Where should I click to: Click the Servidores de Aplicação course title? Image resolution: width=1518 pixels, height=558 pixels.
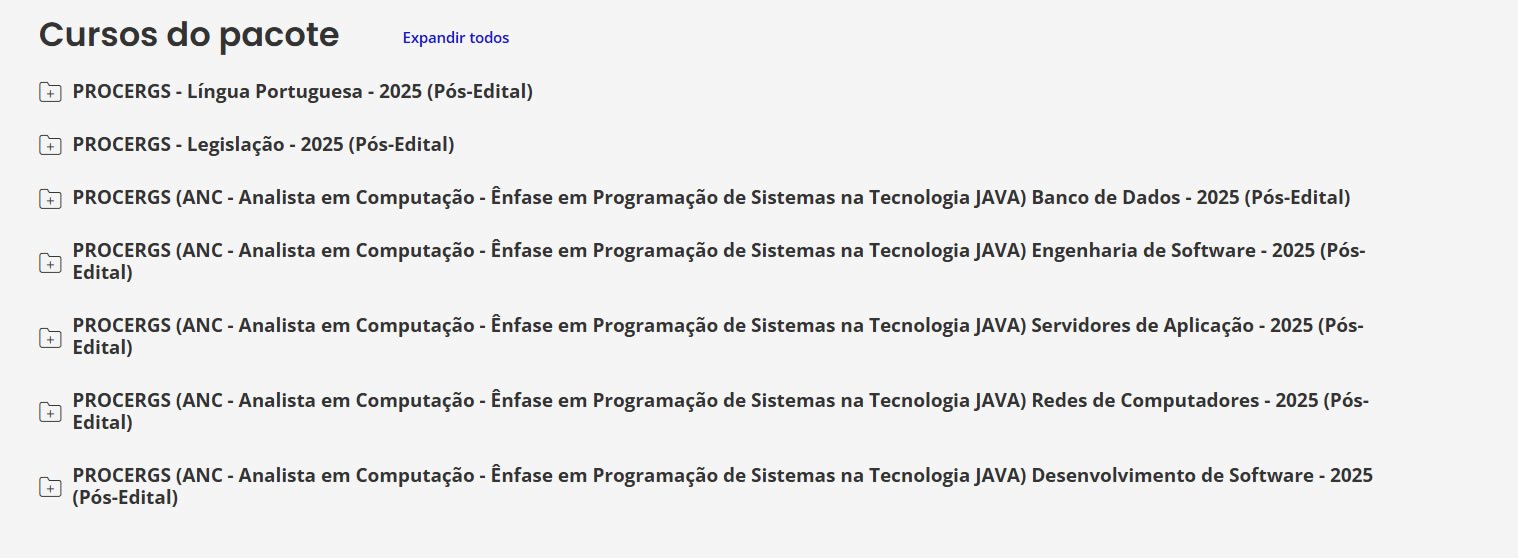717,326
